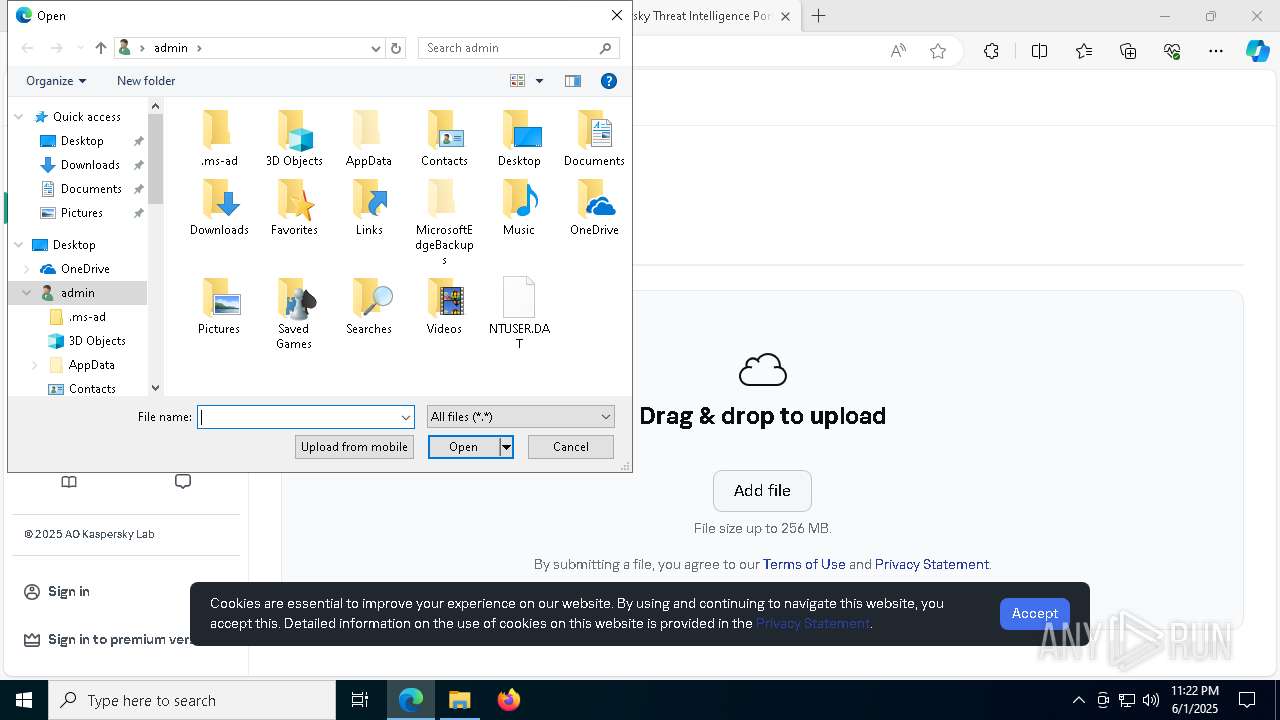
Task: Open the Privacy Statement link under upload
Action: [932, 564]
